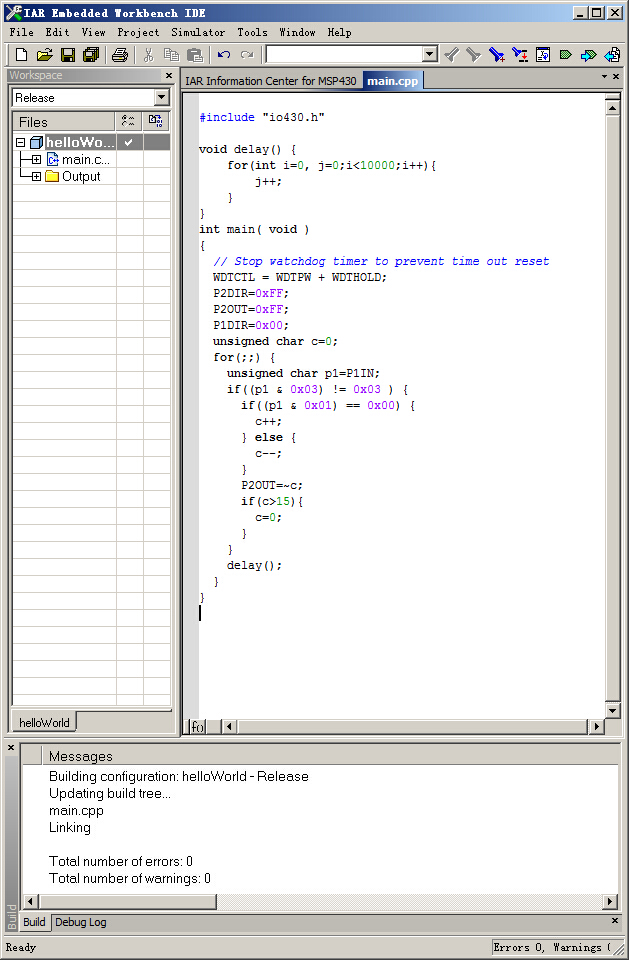
Task: Open the Project menu
Action: pos(138,32)
